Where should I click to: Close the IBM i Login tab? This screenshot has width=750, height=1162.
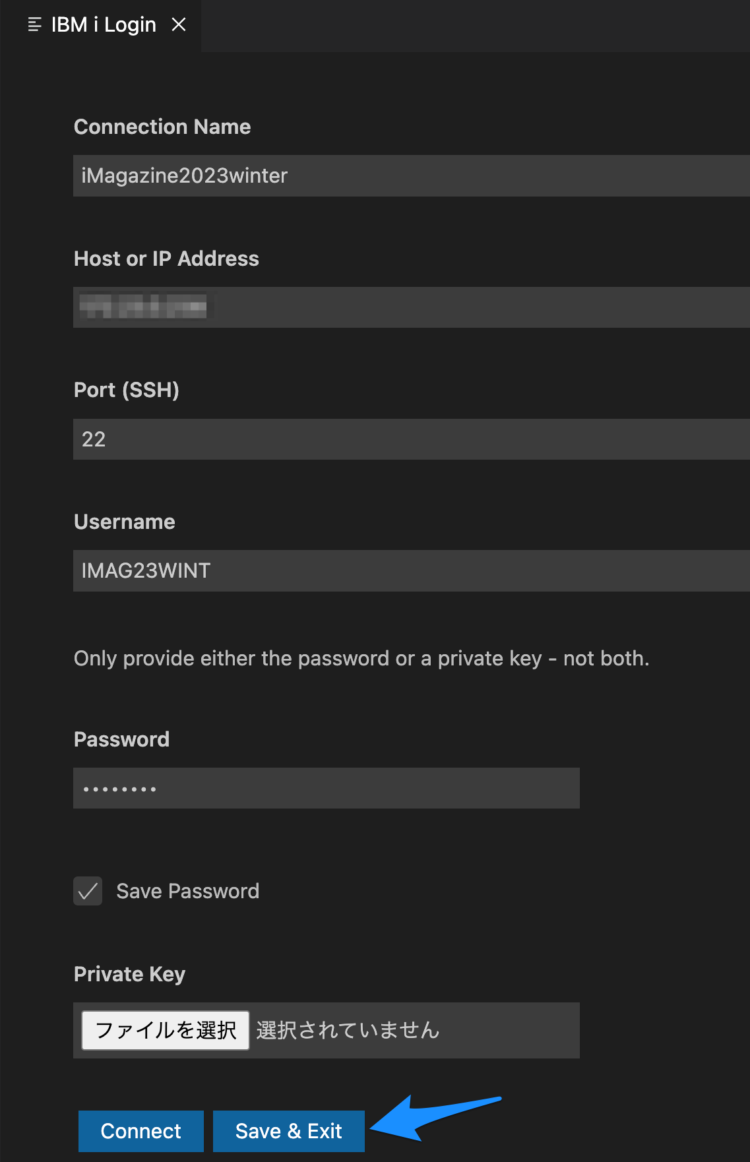pos(178,25)
